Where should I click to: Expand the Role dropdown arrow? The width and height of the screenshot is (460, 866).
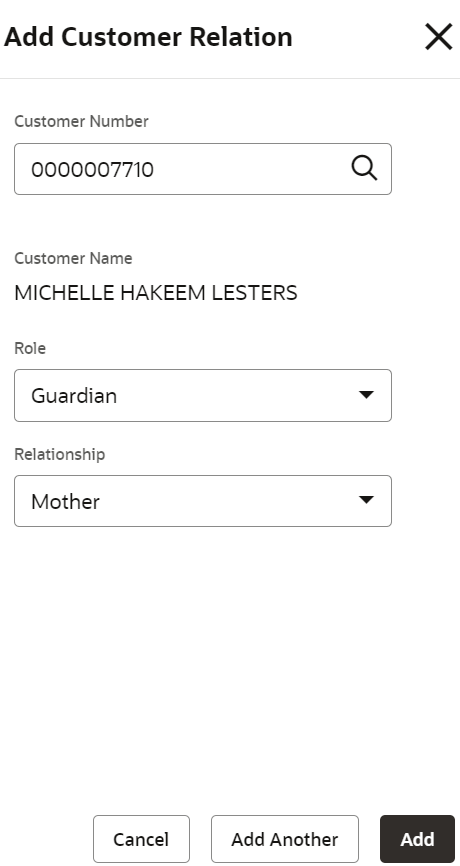pyautogui.click(x=366, y=395)
